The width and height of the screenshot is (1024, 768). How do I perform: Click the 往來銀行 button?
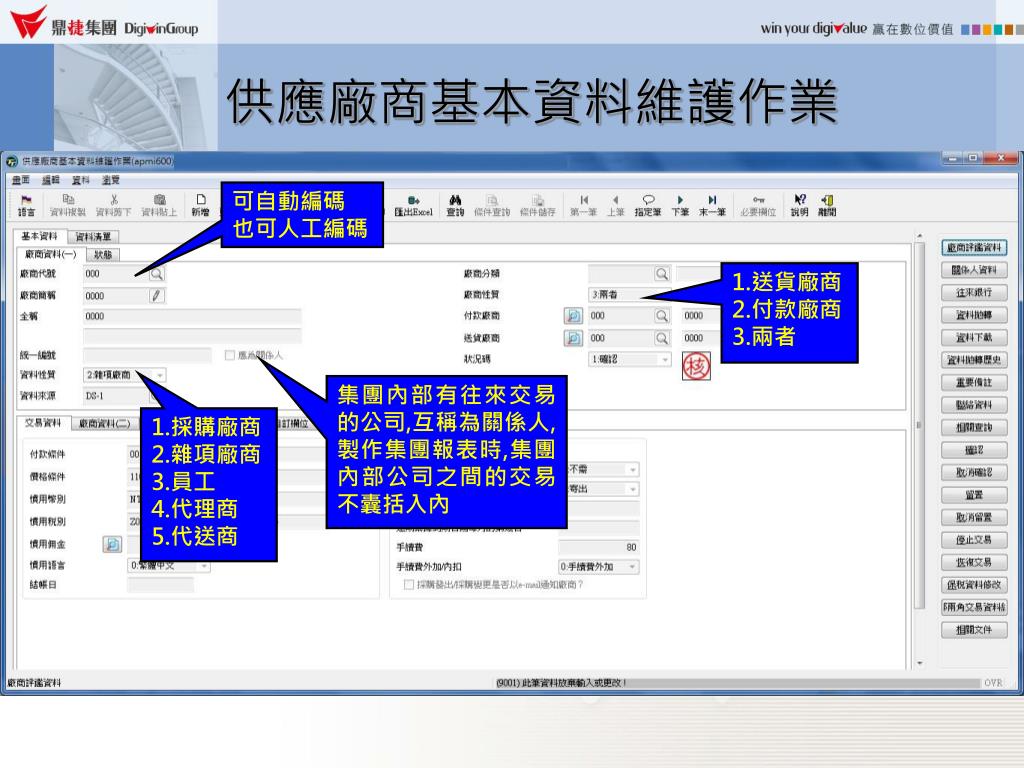(x=974, y=293)
